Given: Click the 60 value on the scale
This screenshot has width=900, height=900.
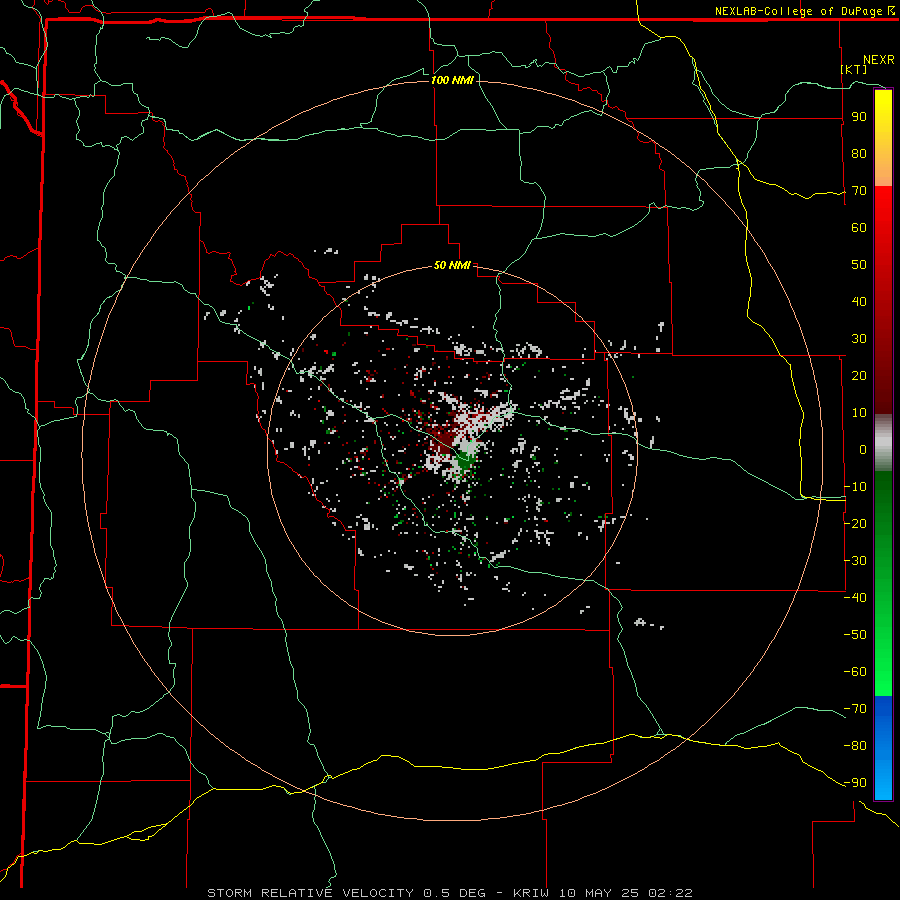Looking at the screenshot, I should (859, 228).
